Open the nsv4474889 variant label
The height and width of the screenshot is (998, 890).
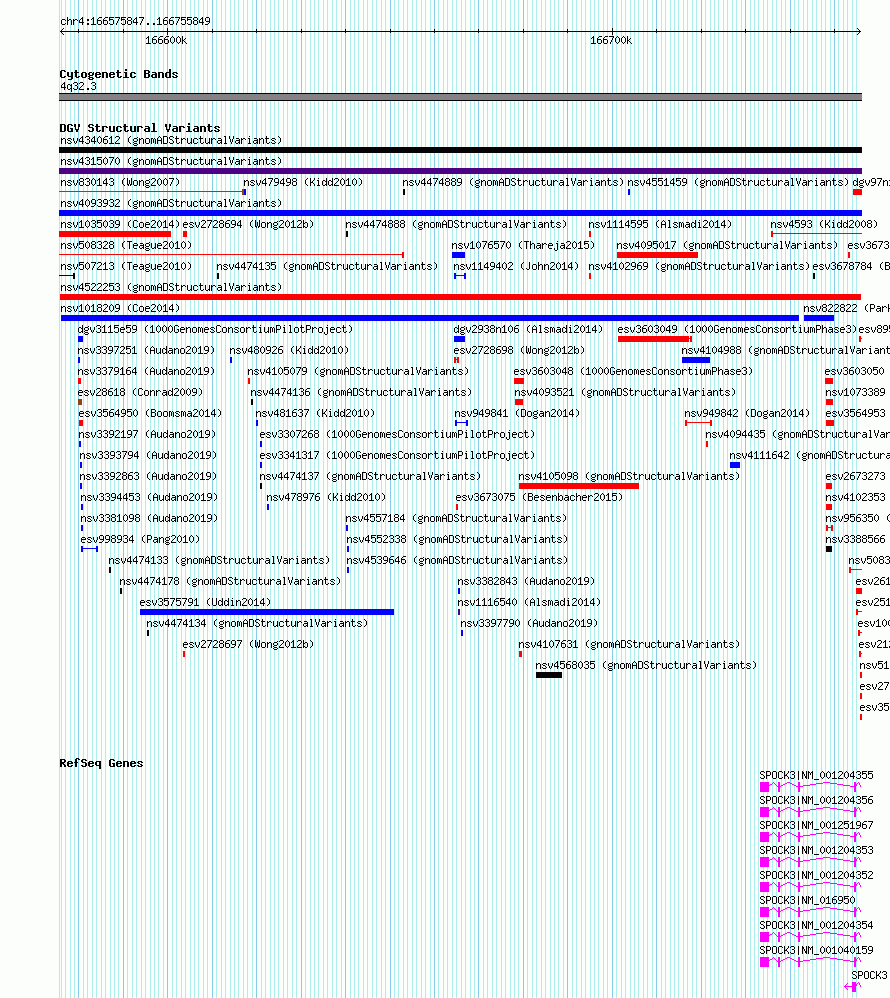point(513,182)
